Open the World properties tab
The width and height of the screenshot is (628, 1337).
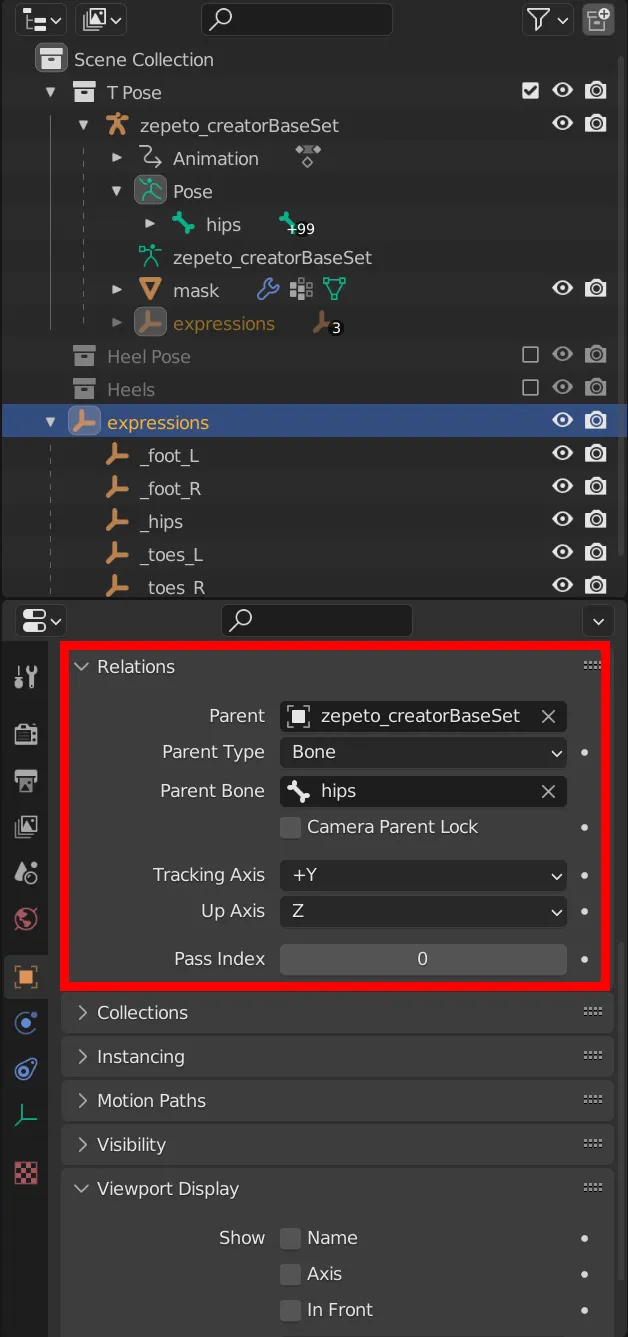[26, 918]
